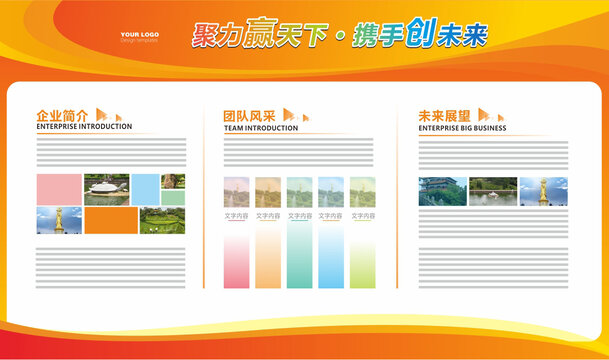Open the golden statue photo under 未来展望
This screenshot has height=360, width=609.
[x=544, y=191]
